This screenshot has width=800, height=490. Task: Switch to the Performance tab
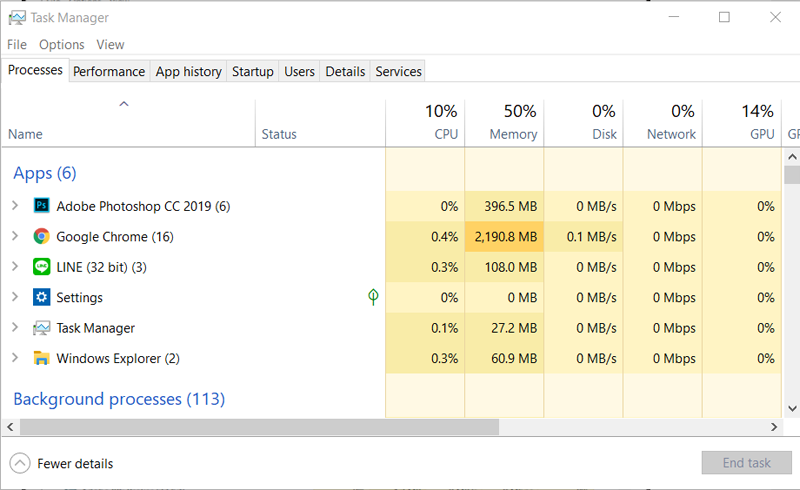click(x=109, y=71)
